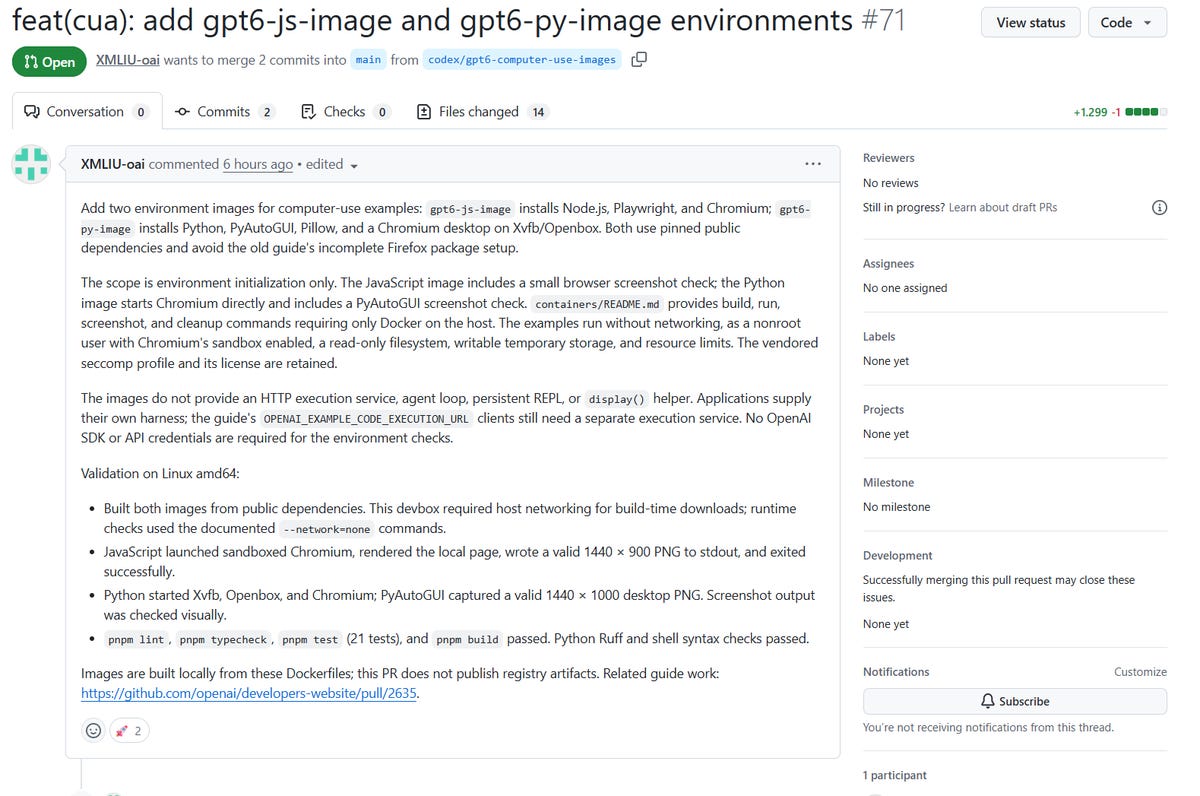The image size is (1200, 796).
Task: Click the +1,299 additions count
Action: pyautogui.click(x=1090, y=112)
